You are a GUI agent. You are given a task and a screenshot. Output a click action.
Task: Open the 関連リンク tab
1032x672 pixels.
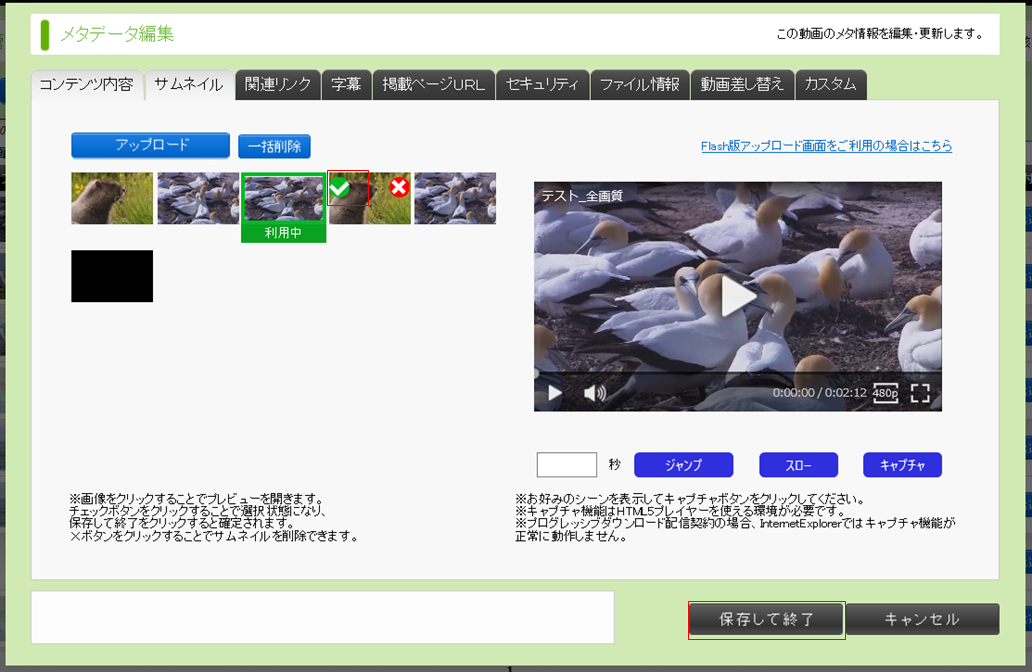(278, 85)
